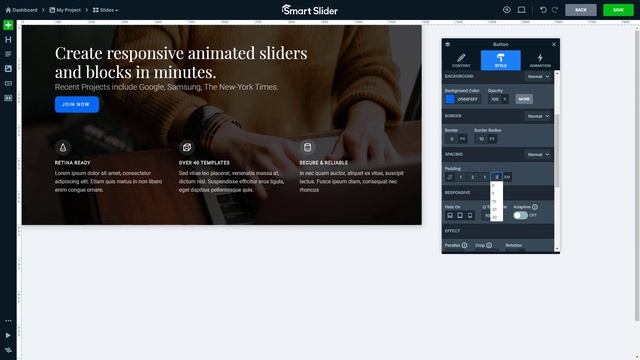This screenshot has width=640, height=360.
Task: Open the Background Normal state dropdown
Action: [x=538, y=76]
